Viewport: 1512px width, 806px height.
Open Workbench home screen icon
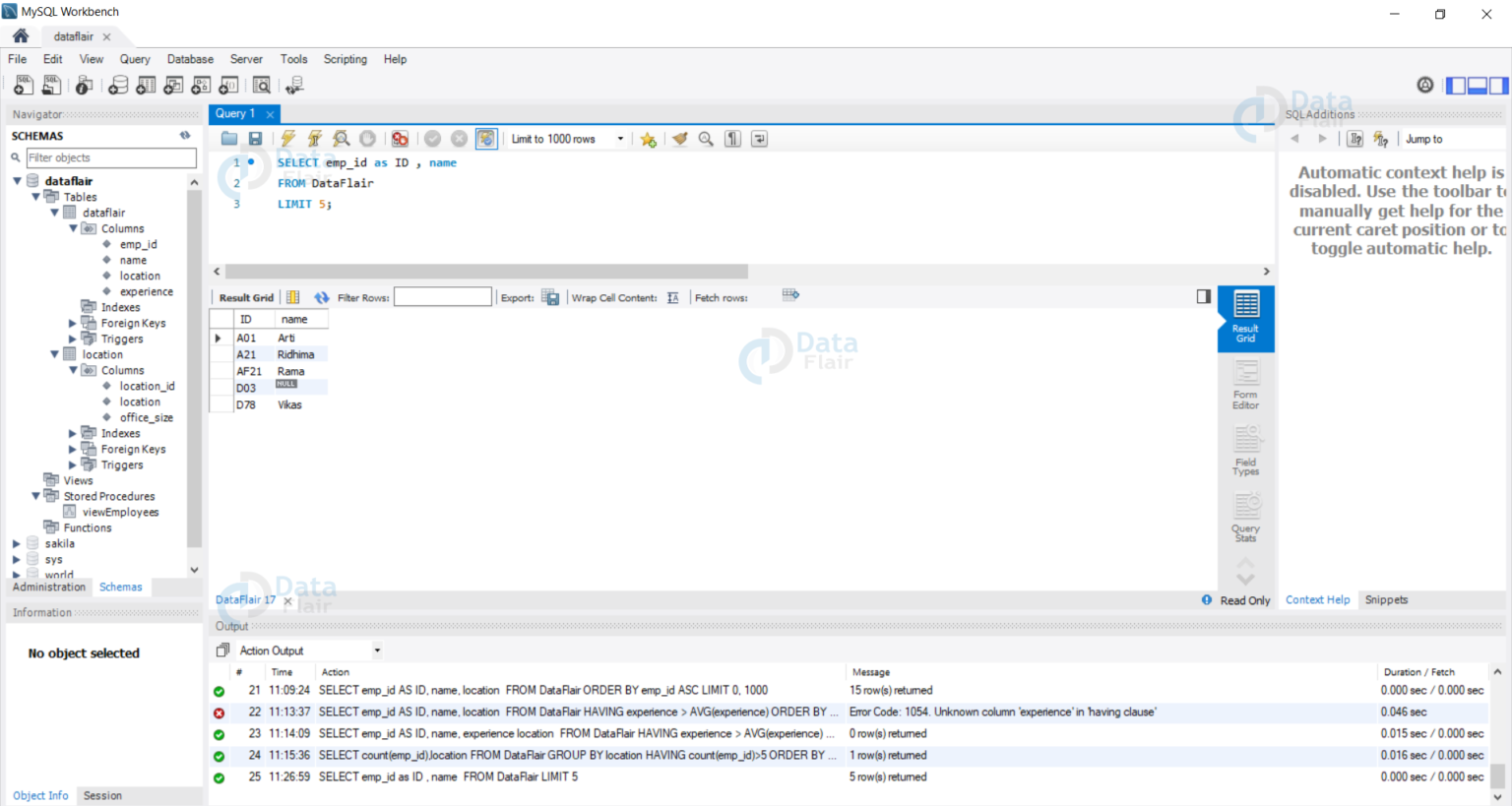point(21,35)
